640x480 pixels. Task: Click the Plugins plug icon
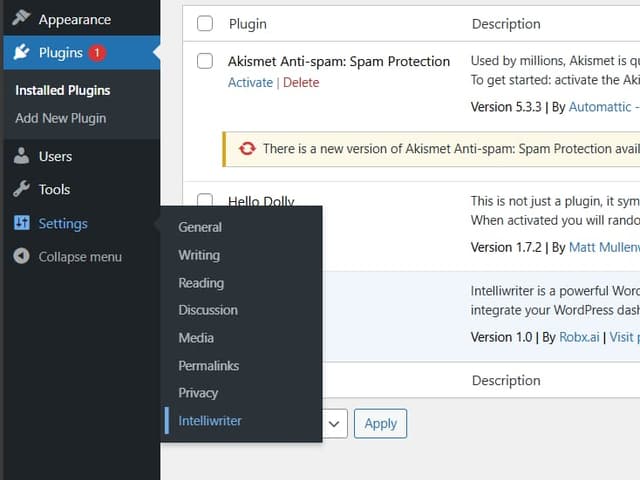(x=21, y=52)
